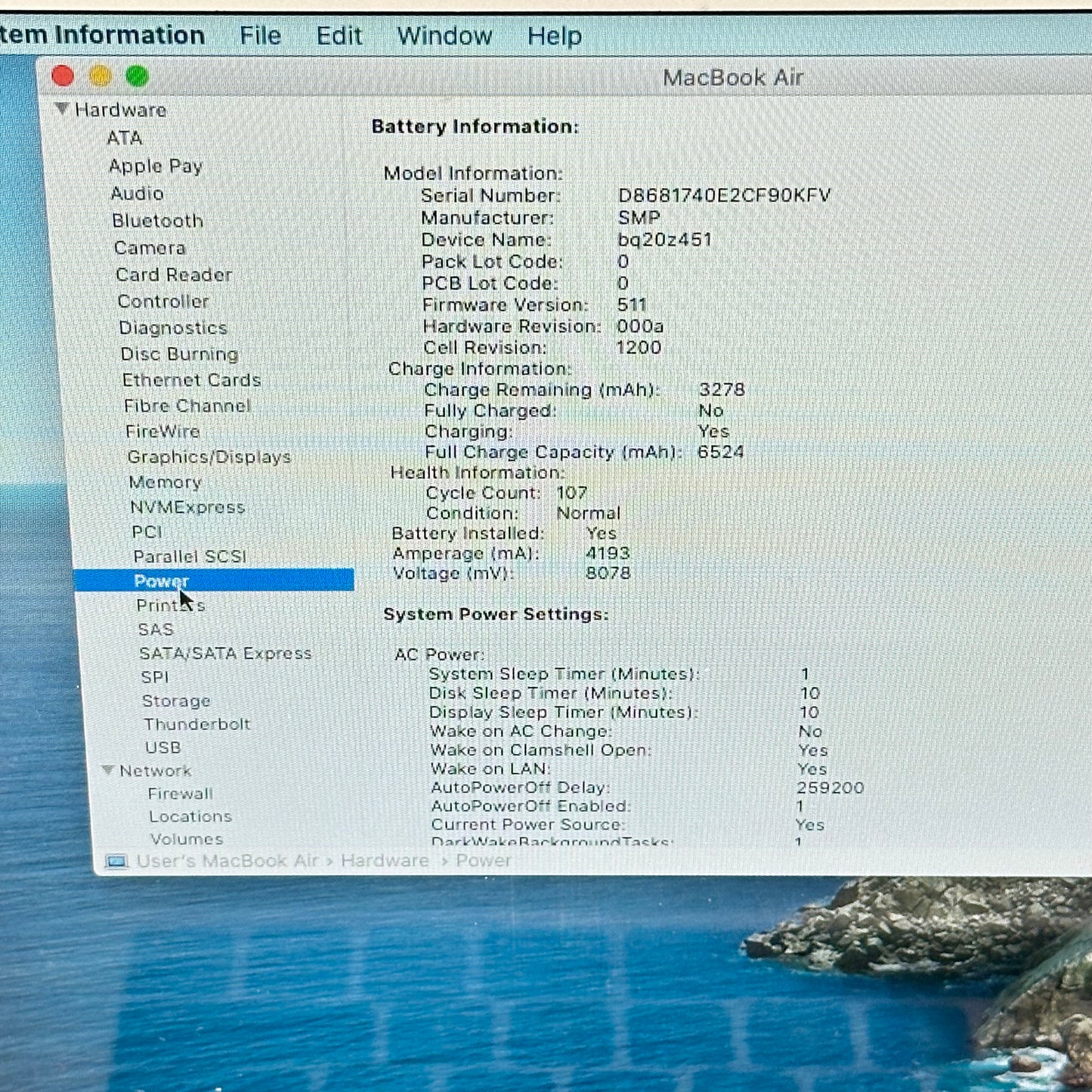Image resolution: width=1092 pixels, height=1092 pixels.
Task: Click Hardware in the path bar
Action: pos(385,861)
